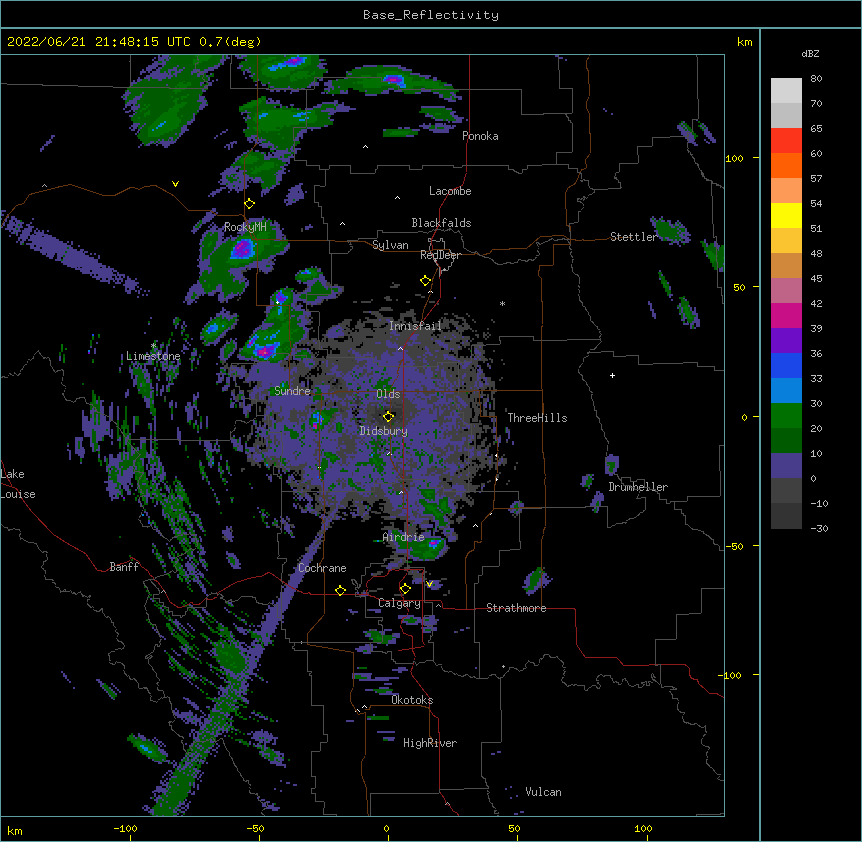The height and width of the screenshot is (842, 862).
Task: Click the RedDeer city label
Action: click(440, 255)
